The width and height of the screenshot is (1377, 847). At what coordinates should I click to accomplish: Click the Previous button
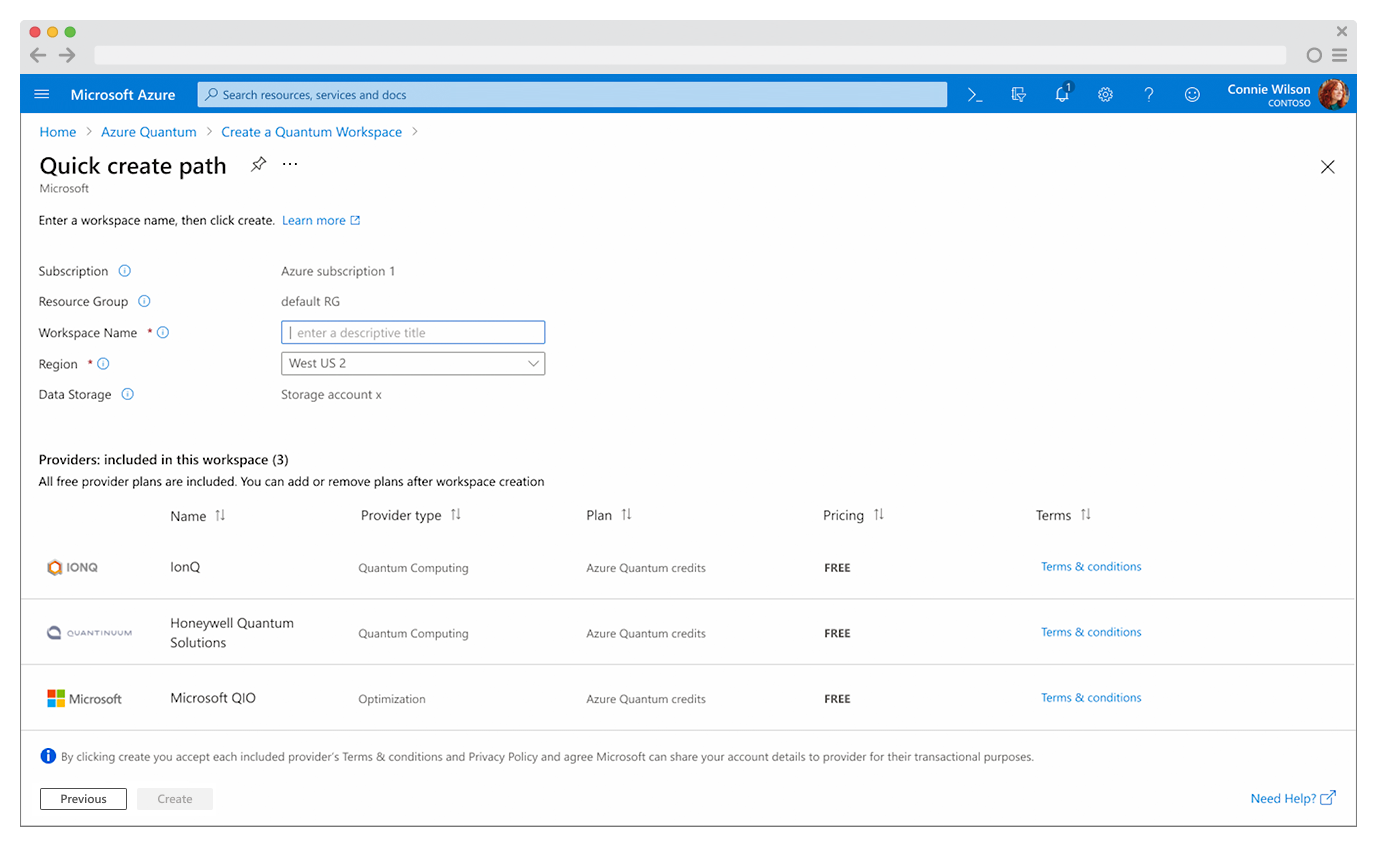83,799
